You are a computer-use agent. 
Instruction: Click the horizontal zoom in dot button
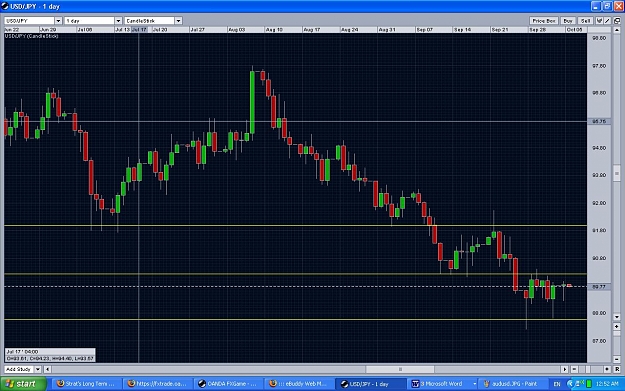point(607,369)
